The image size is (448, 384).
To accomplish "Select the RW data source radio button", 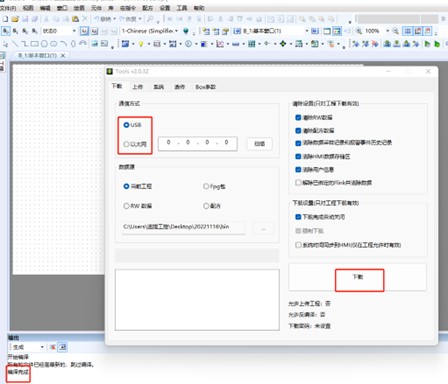I will tap(126, 206).
